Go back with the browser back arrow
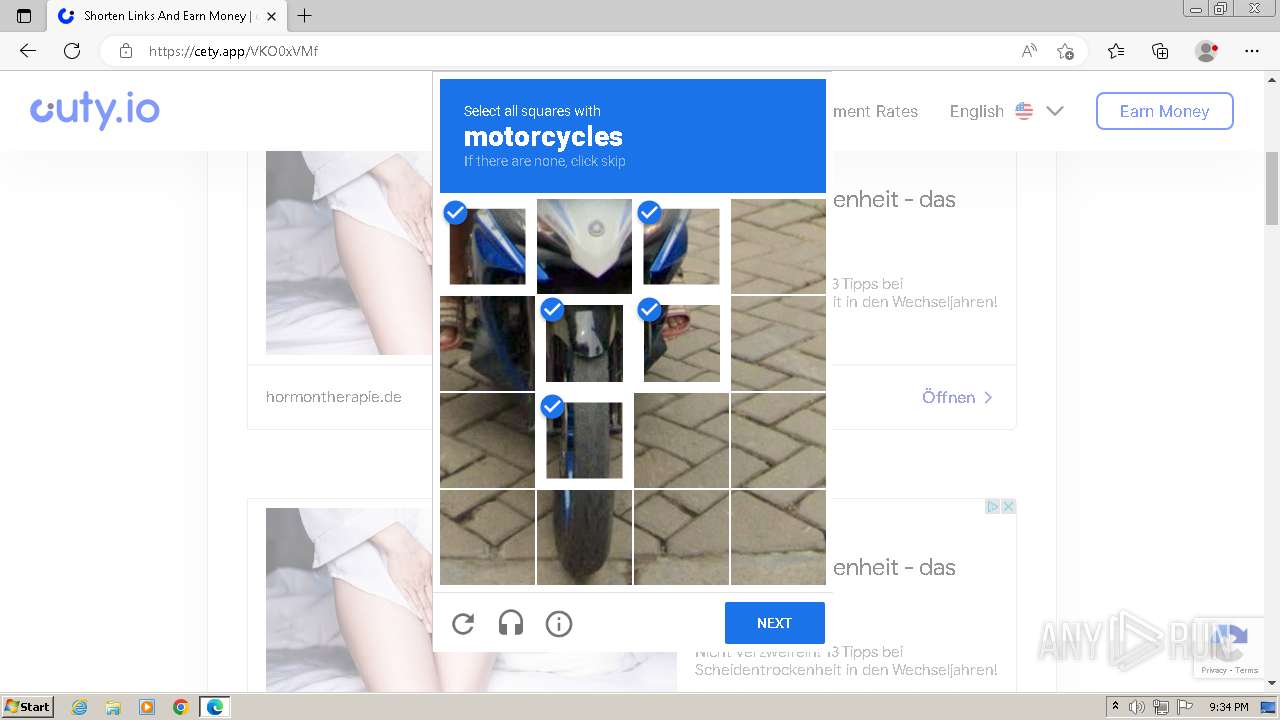Screen dimensions: 1280x720 28,51
